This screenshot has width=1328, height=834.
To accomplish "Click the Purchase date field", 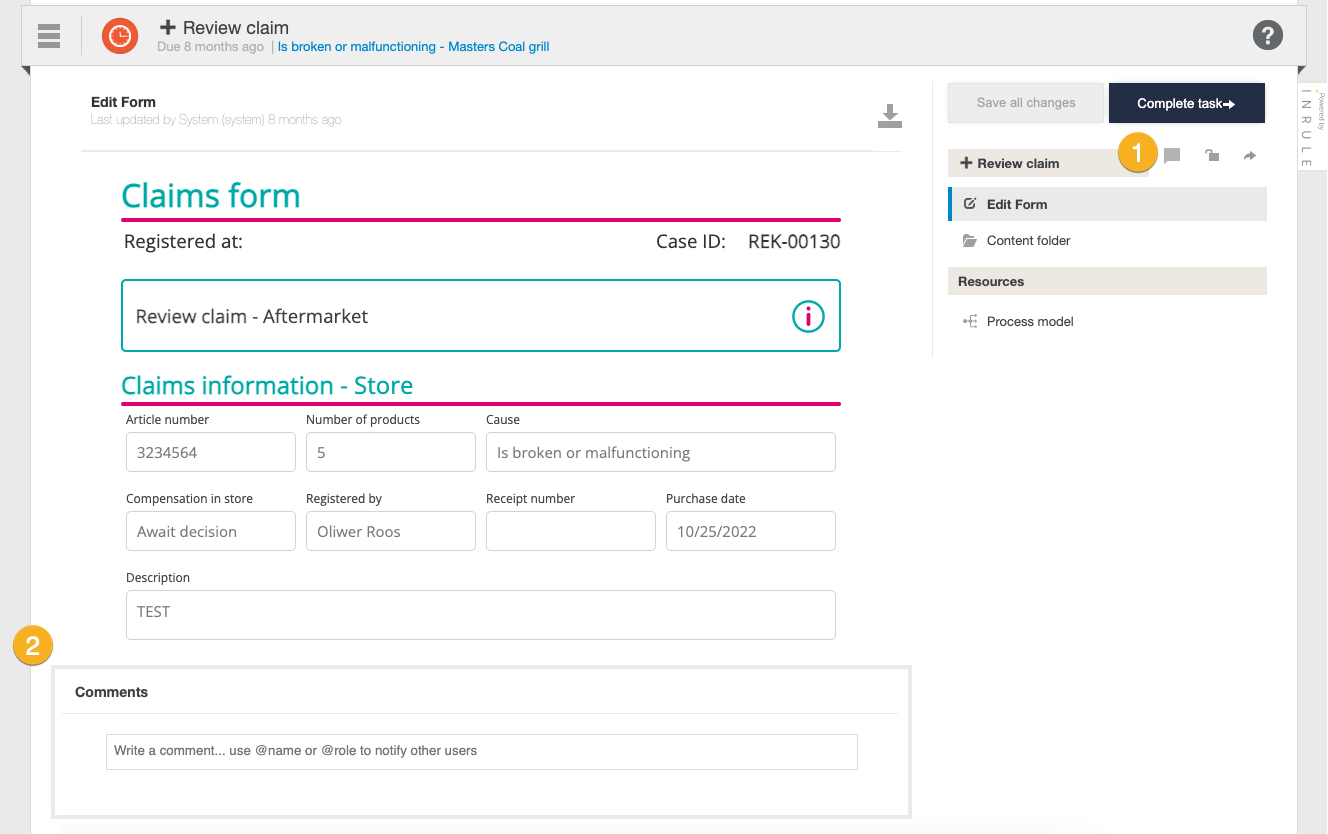I will [750, 530].
